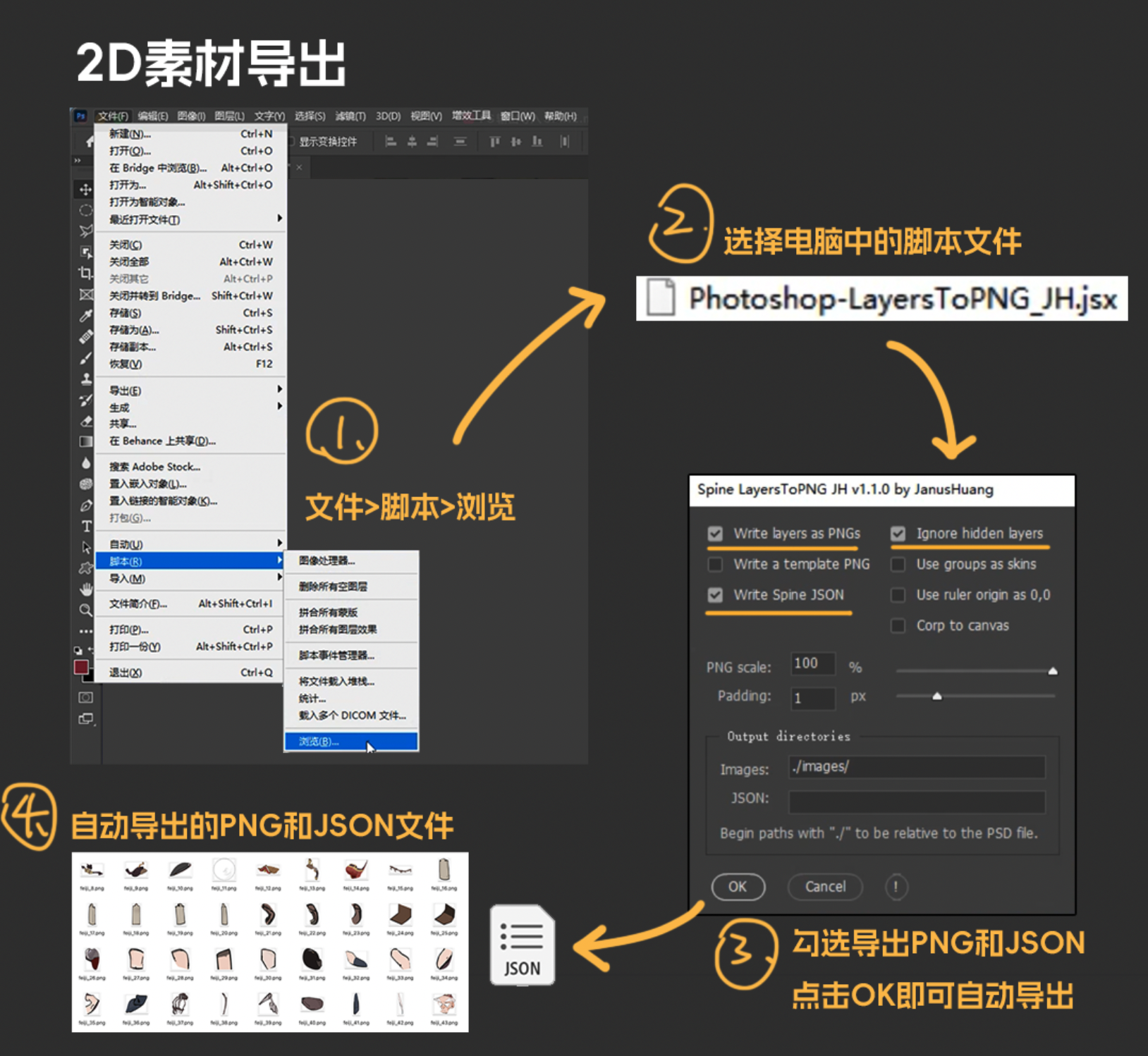Select the Polygonal Lasso tool
Image resolution: width=1148 pixels, height=1056 pixels.
[x=85, y=231]
